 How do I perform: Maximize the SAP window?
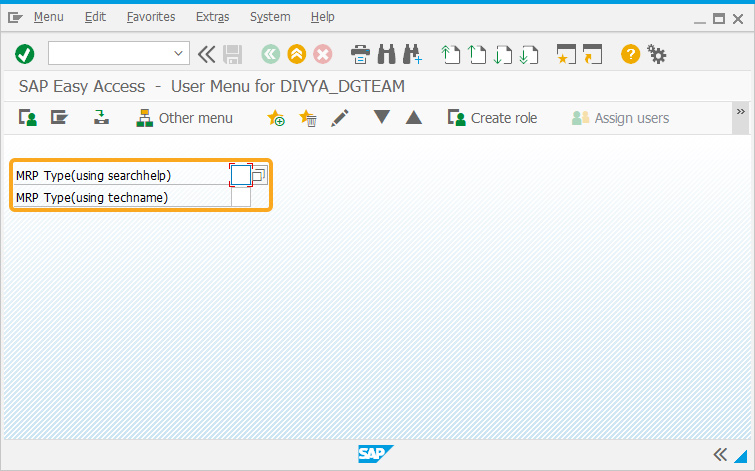[719, 19]
